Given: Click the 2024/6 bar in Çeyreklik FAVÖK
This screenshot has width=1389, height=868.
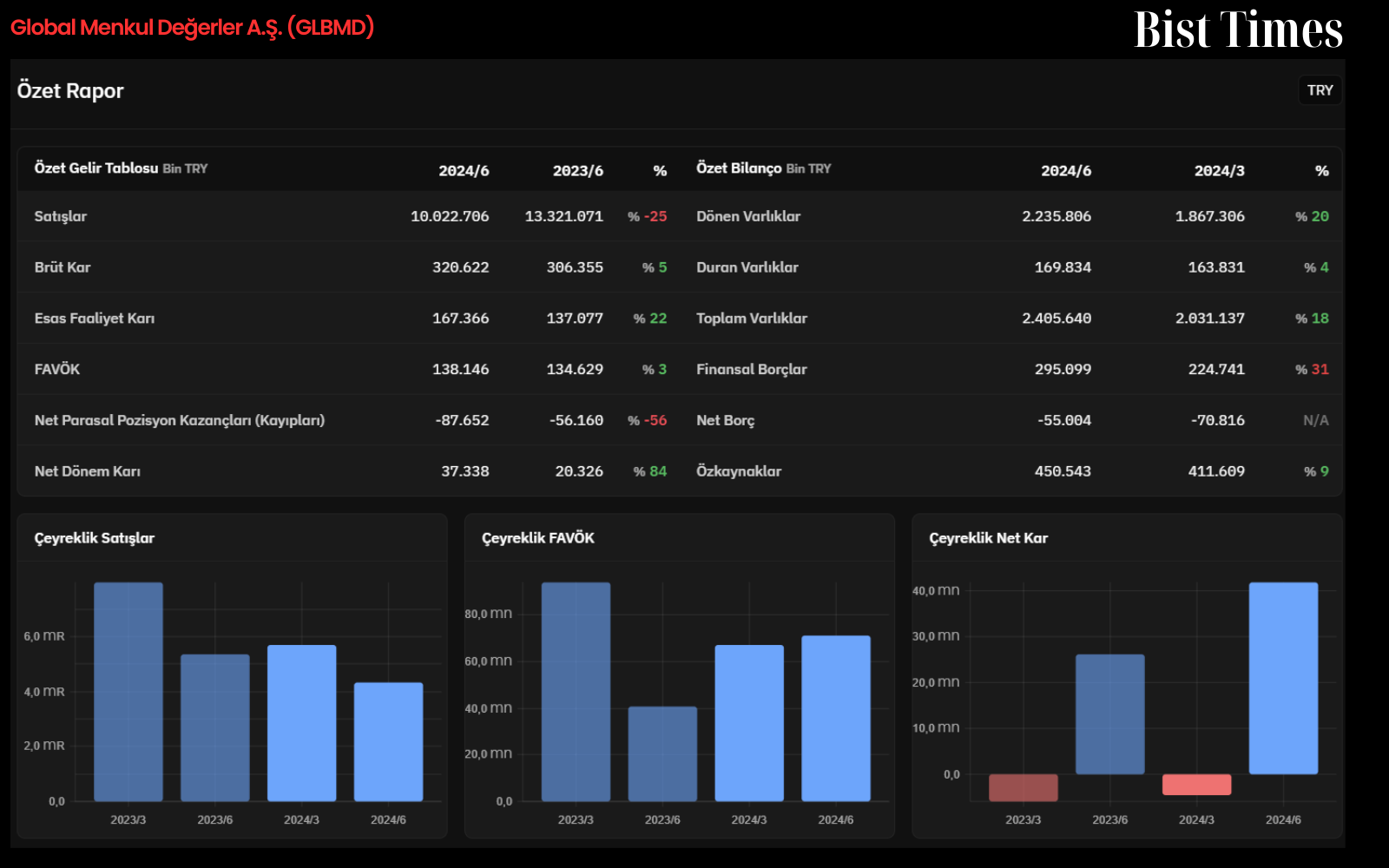Looking at the screenshot, I should click(x=836, y=719).
